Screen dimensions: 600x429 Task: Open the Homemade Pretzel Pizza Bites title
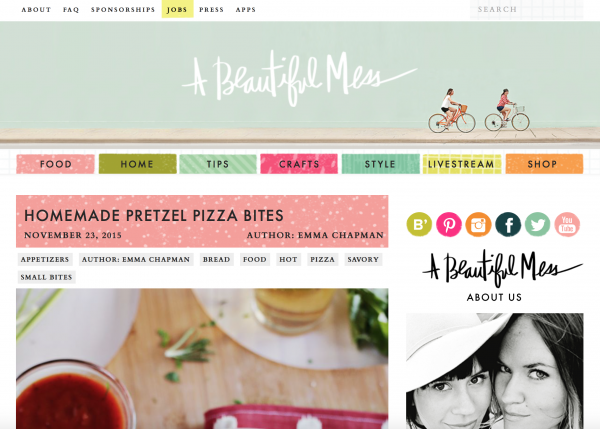[154, 215]
